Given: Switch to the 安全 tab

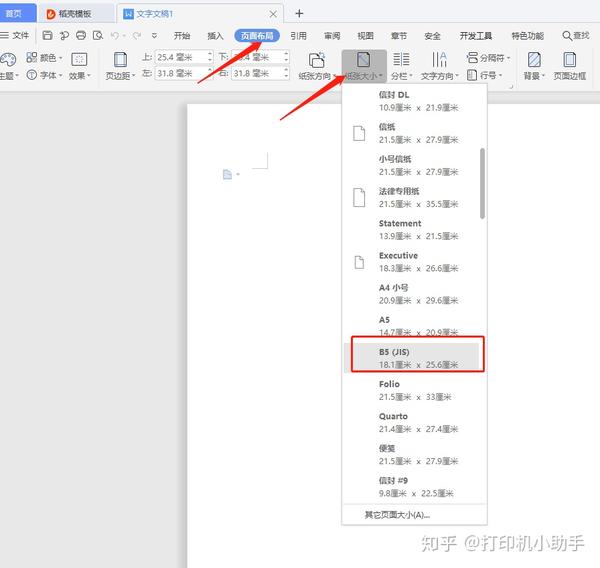Looking at the screenshot, I should pos(432,36).
